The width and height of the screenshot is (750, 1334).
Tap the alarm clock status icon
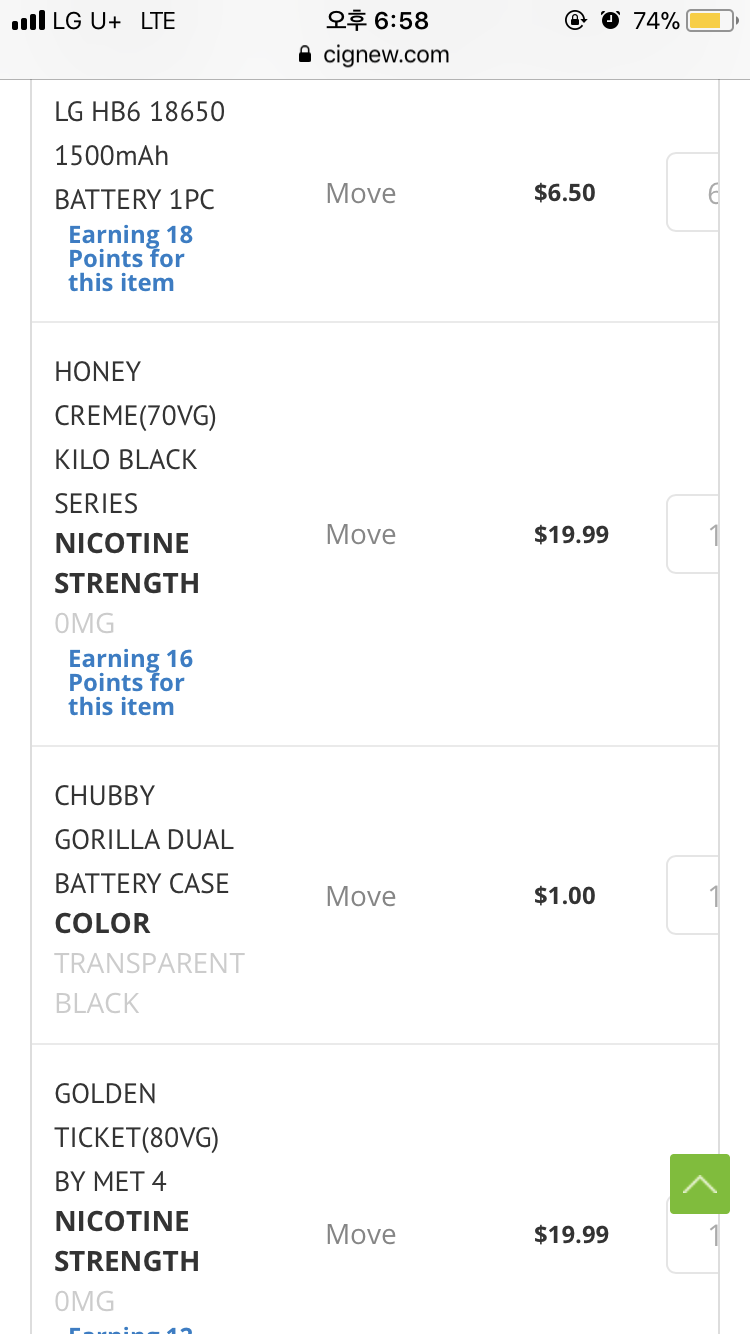pyautogui.click(x=610, y=20)
